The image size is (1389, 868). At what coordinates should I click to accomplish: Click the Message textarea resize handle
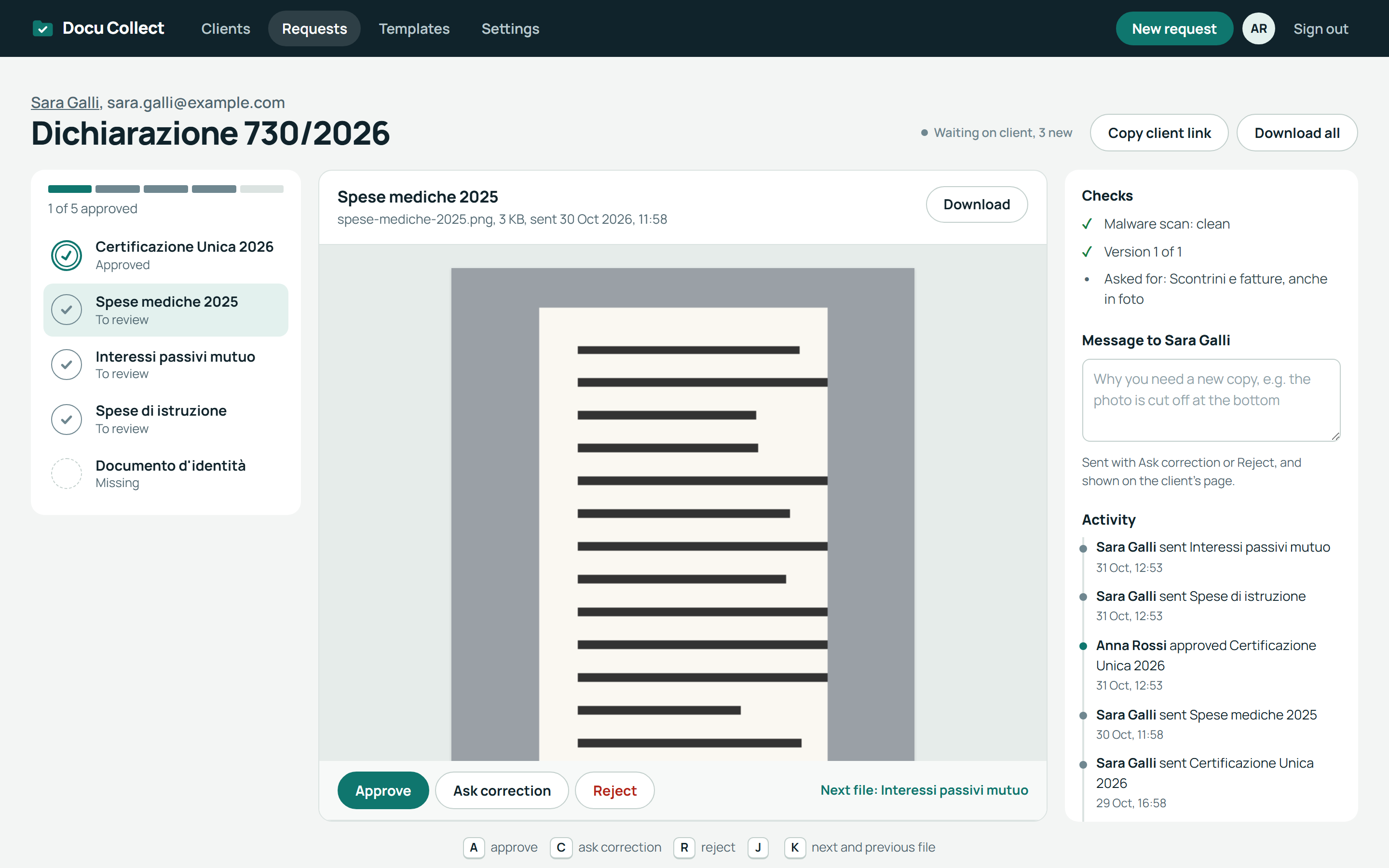(1335, 436)
